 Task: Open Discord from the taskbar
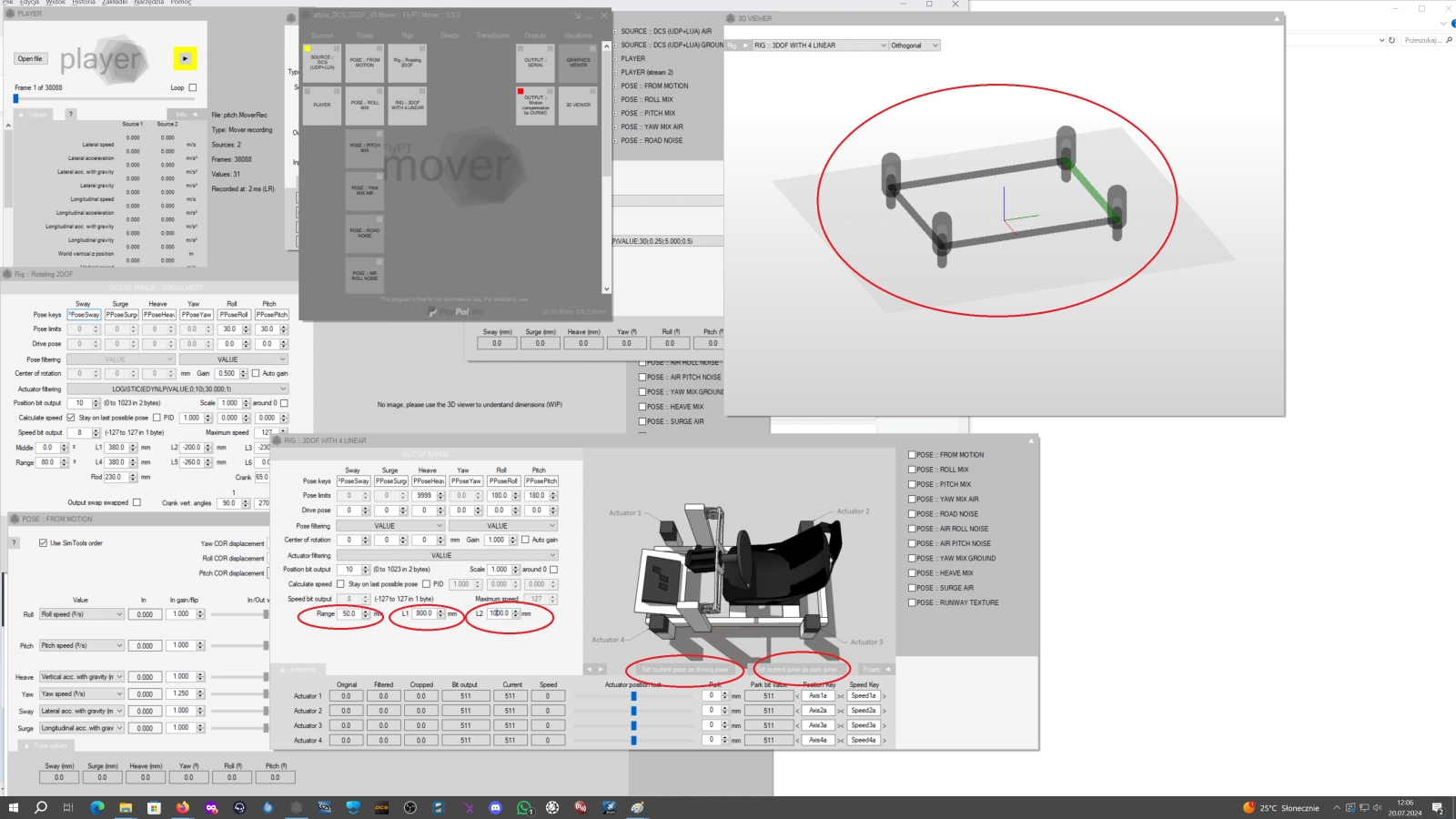click(x=495, y=807)
